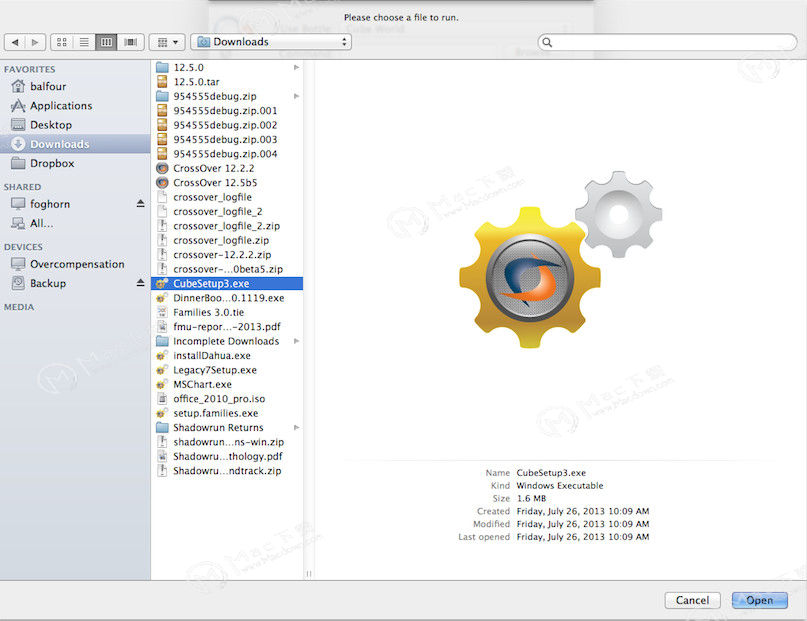Select crossover_logfile_2.zip archive
Viewport: 807px width, 621px height.
227,226
